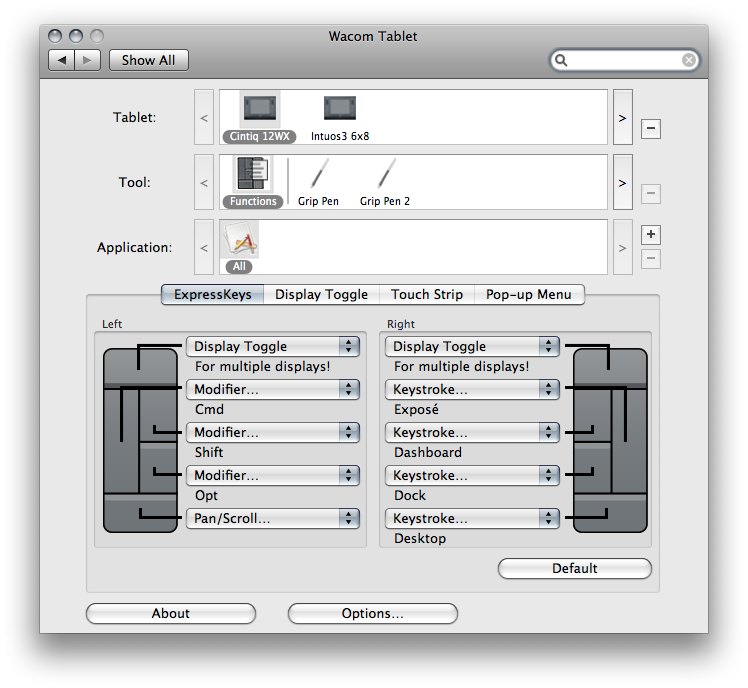Viewport: 748px width, 688px height.
Task: Click right 'For multiple displays!' text
Action: point(461,366)
